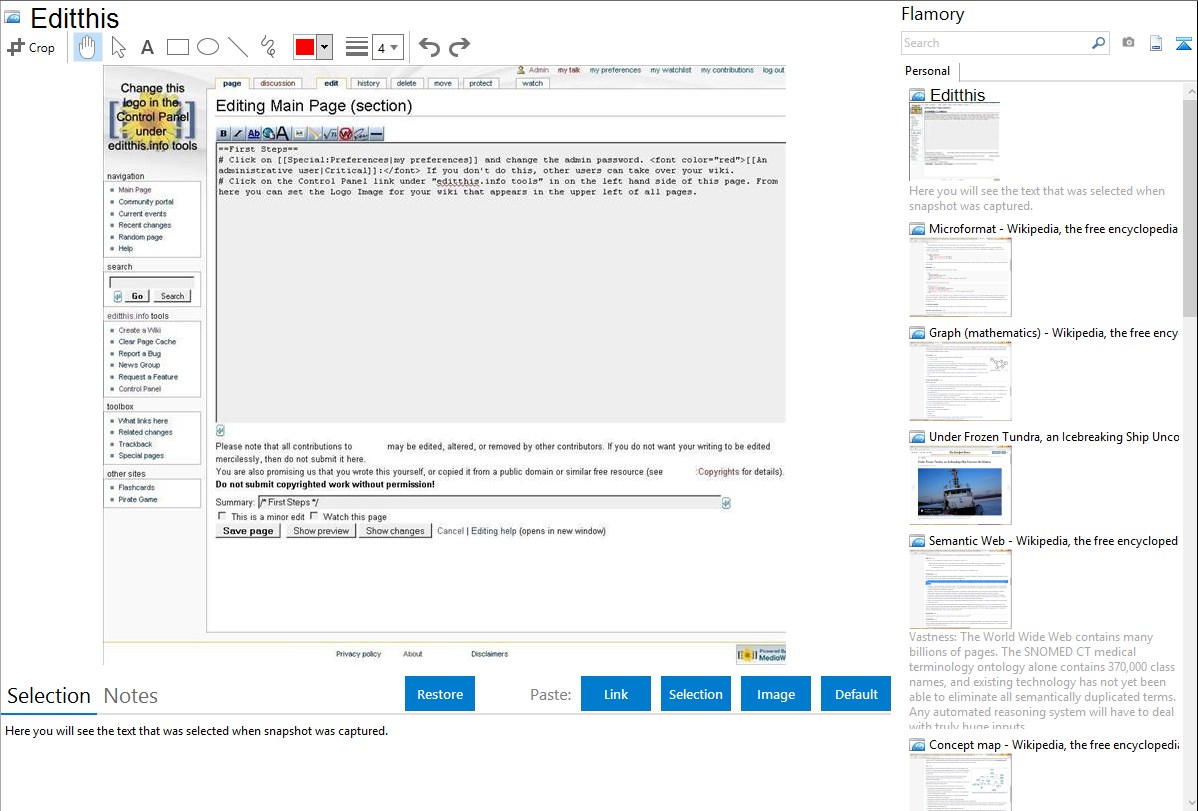Click the Show preview button
Screen dimensions: 1198x811
(321, 531)
